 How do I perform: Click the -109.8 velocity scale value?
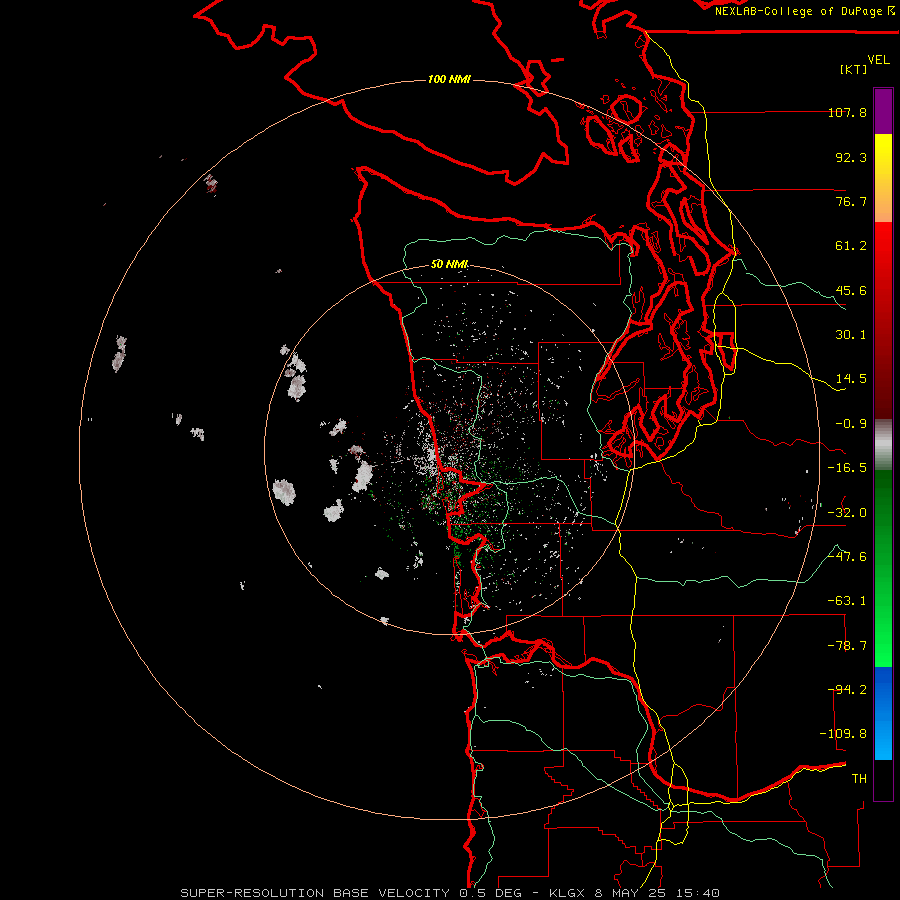(844, 734)
